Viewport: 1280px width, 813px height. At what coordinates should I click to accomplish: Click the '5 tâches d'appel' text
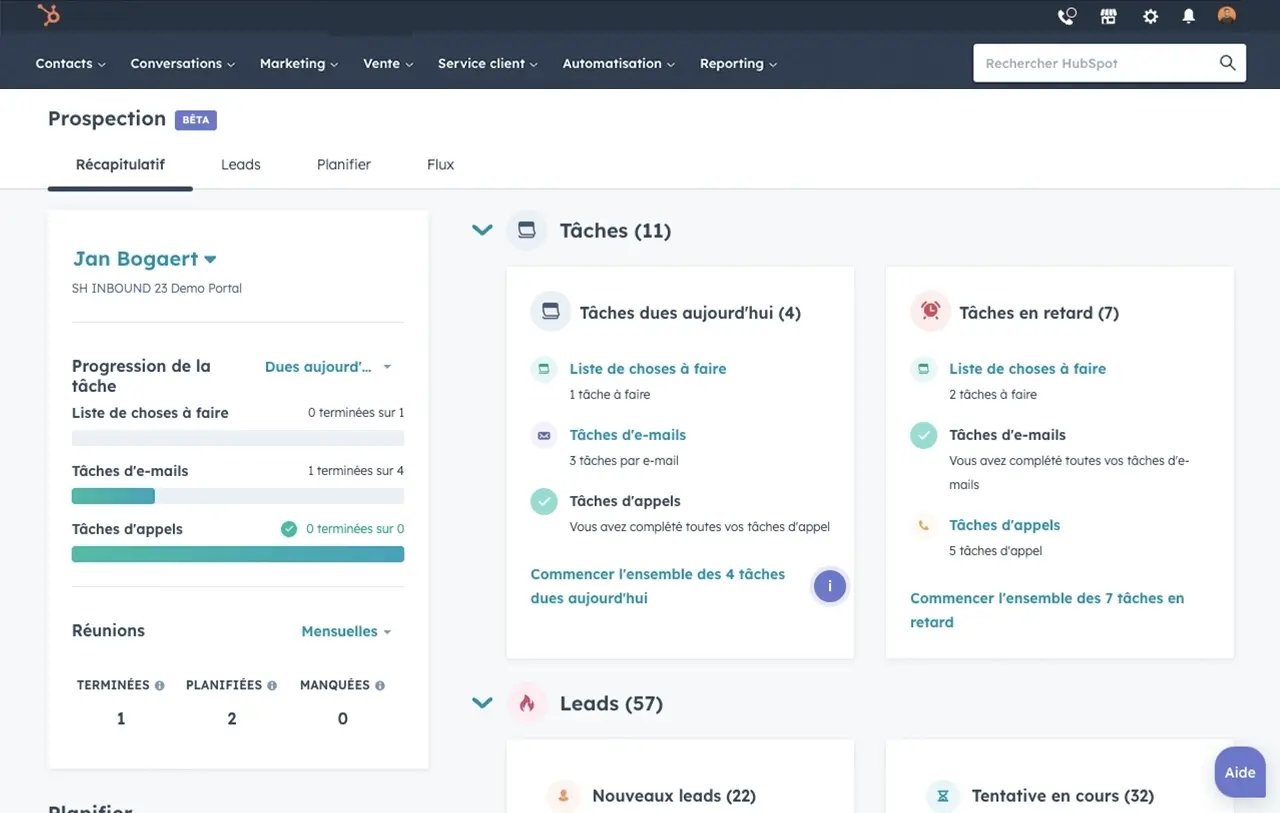pyautogui.click(x=996, y=551)
